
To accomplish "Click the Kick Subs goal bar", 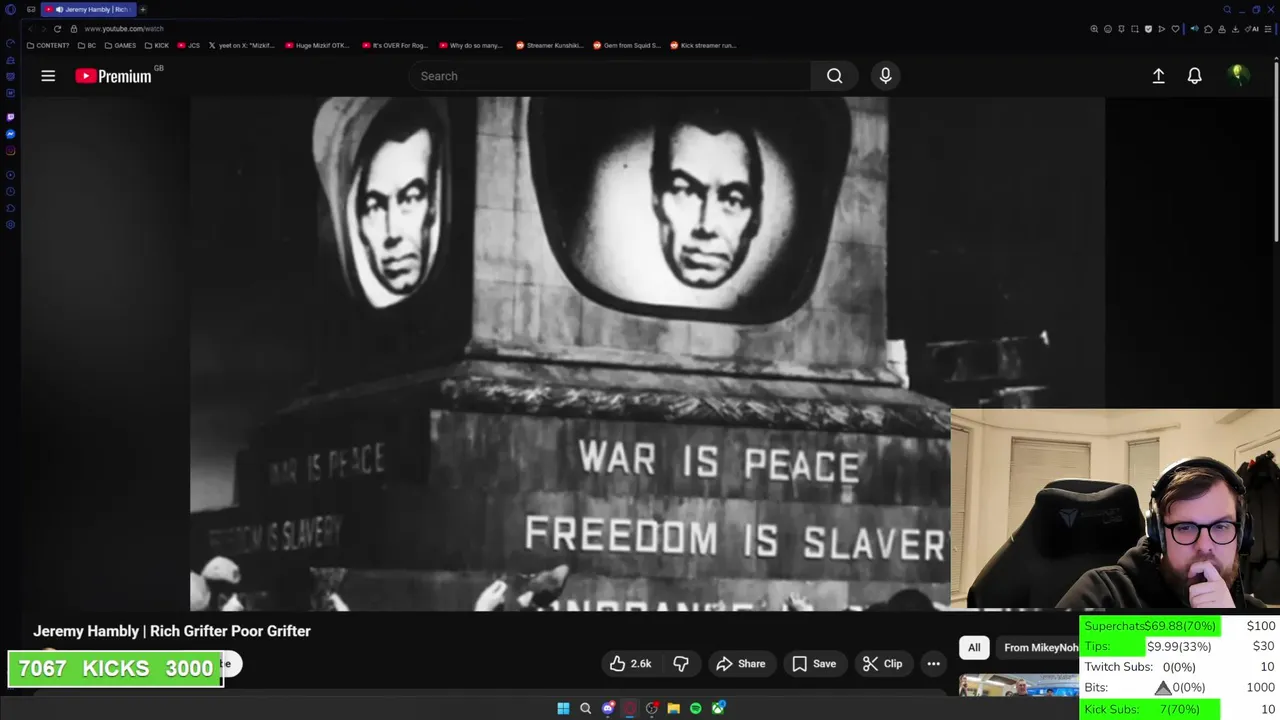I will (1149, 709).
